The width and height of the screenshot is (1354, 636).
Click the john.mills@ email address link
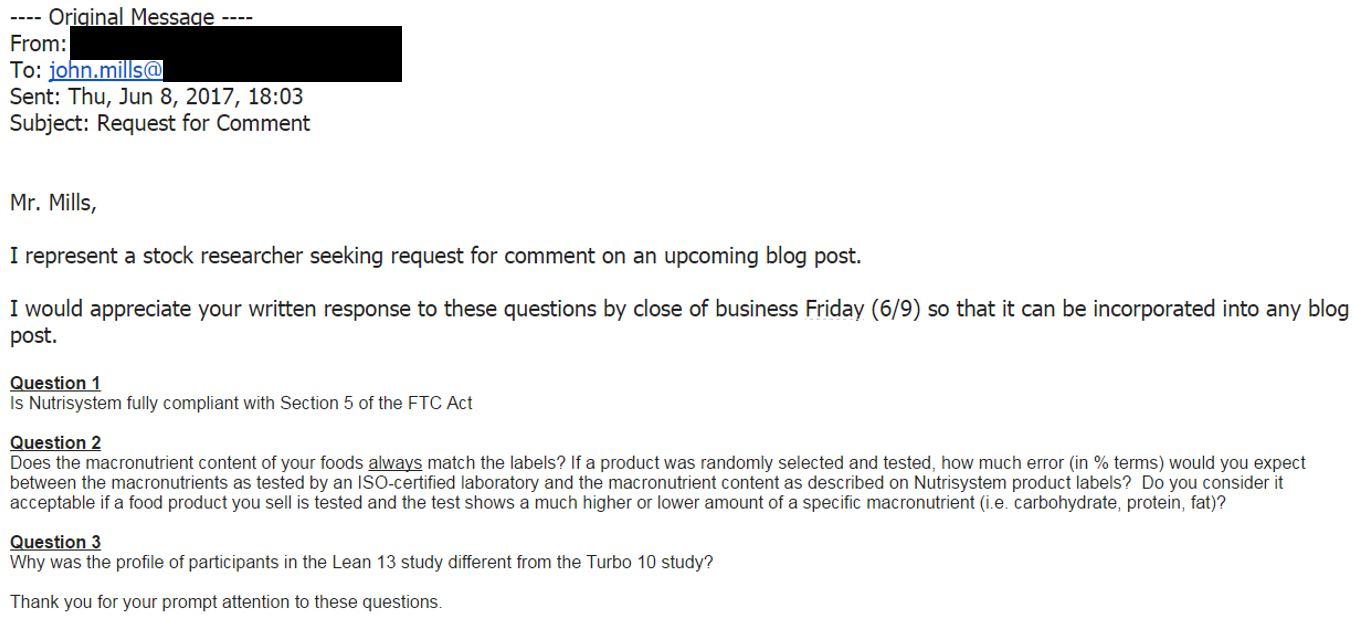coord(105,70)
